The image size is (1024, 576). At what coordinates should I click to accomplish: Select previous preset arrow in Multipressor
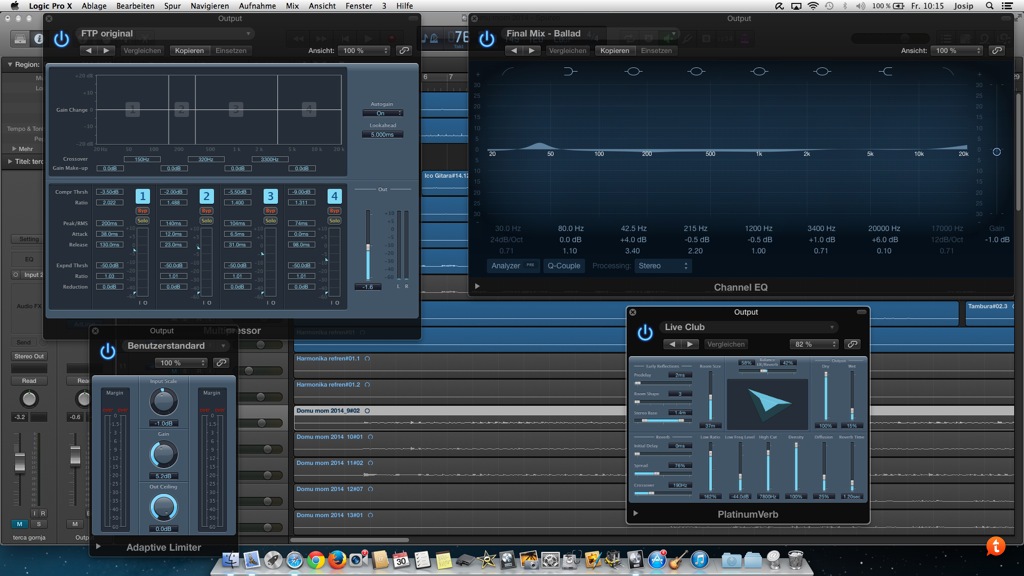pos(89,50)
